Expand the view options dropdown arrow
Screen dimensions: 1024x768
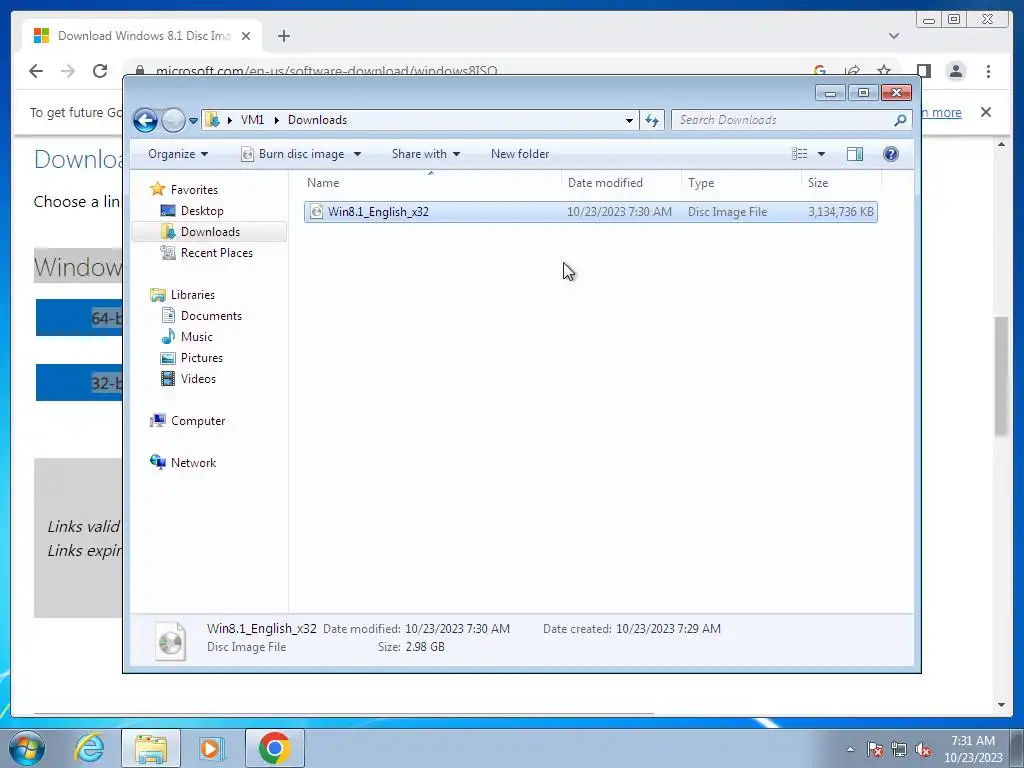click(822, 154)
